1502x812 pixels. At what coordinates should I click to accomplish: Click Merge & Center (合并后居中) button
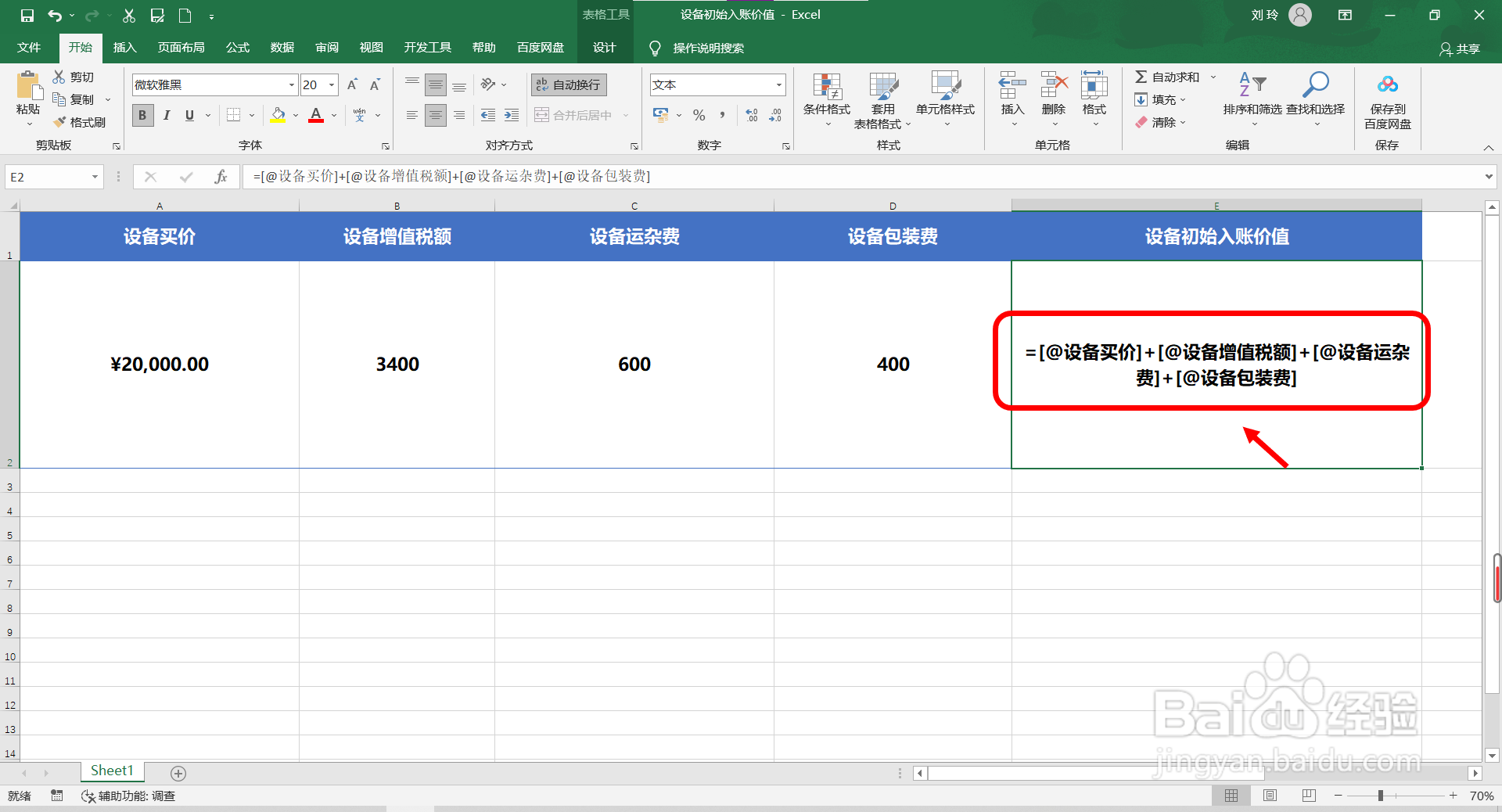(x=574, y=115)
